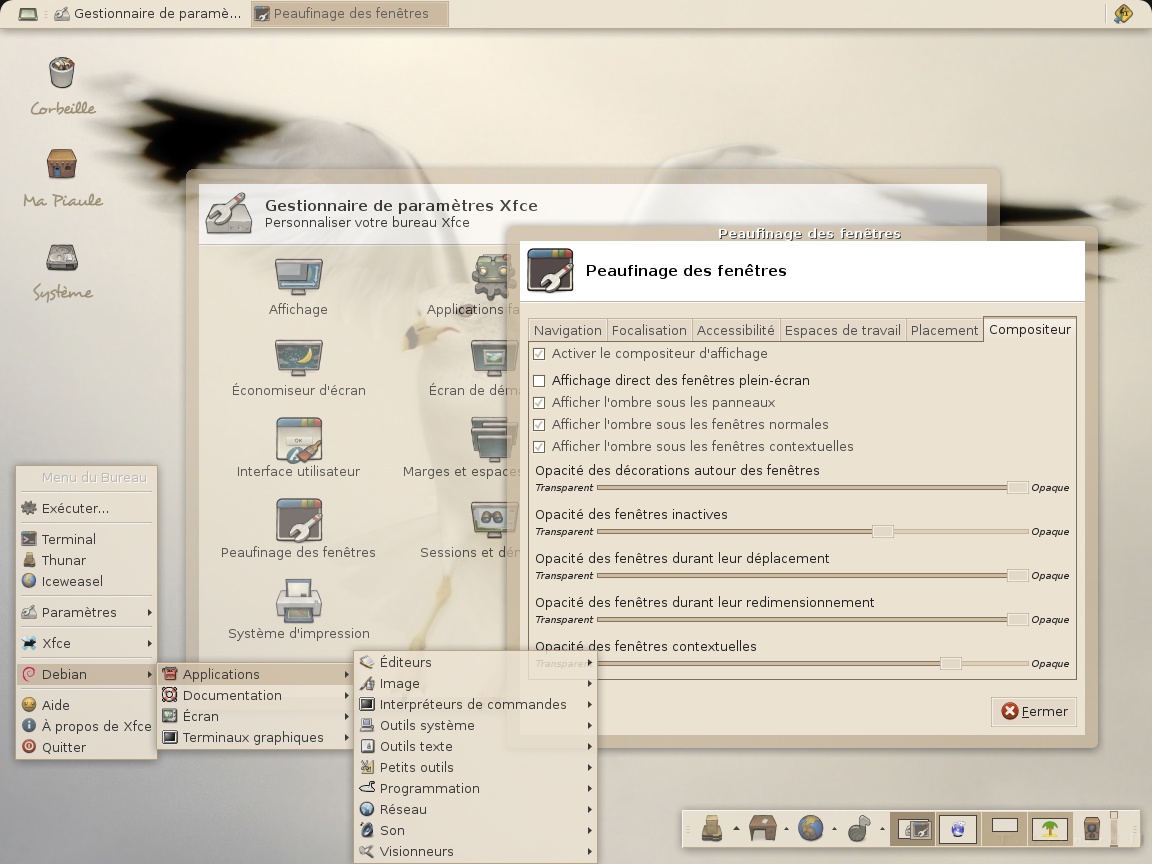Screen dimensions: 1152x864
Task: Select Peaufinage des fenêtres taskbar button
Action: click(x=350, y=13)
